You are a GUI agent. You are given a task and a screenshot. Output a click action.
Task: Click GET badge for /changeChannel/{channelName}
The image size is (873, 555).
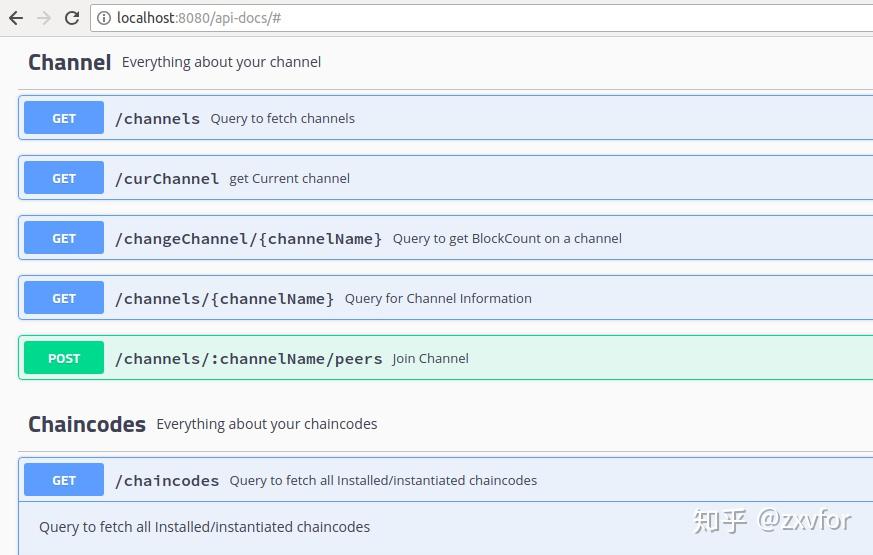coord(64,238)
